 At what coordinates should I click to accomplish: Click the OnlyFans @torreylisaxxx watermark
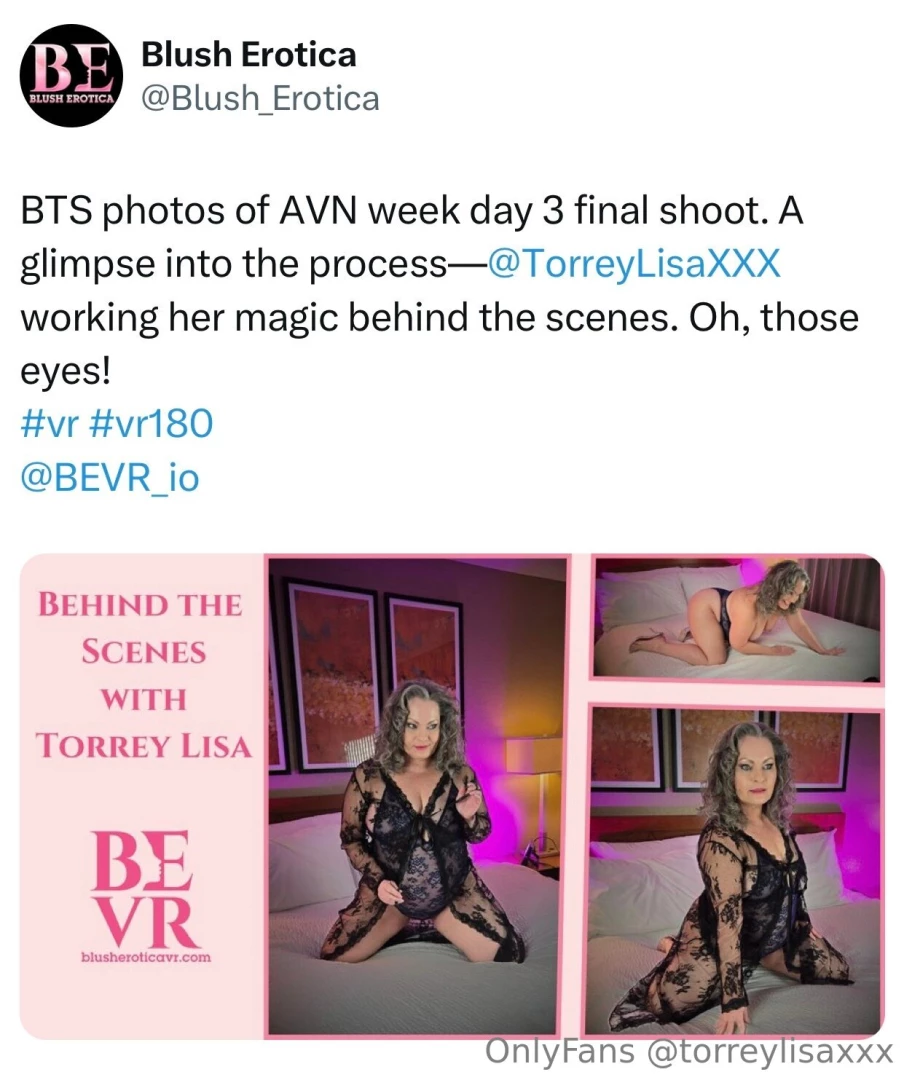(689, 1052)
